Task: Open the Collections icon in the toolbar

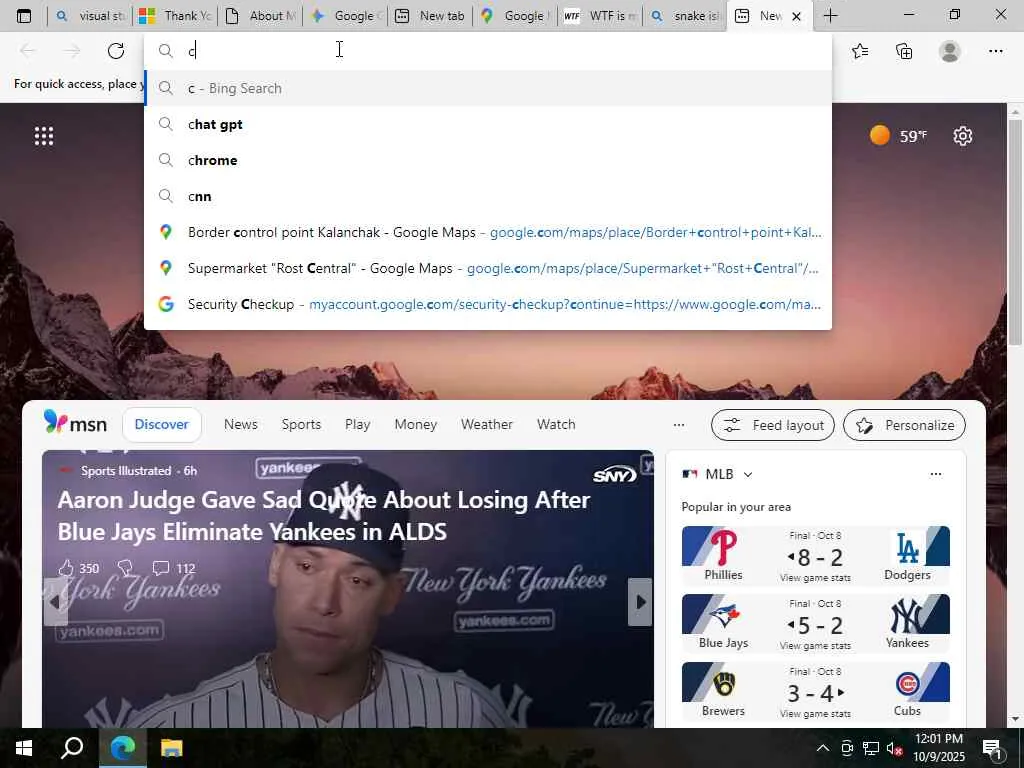Action: click(x=904, y=50)
